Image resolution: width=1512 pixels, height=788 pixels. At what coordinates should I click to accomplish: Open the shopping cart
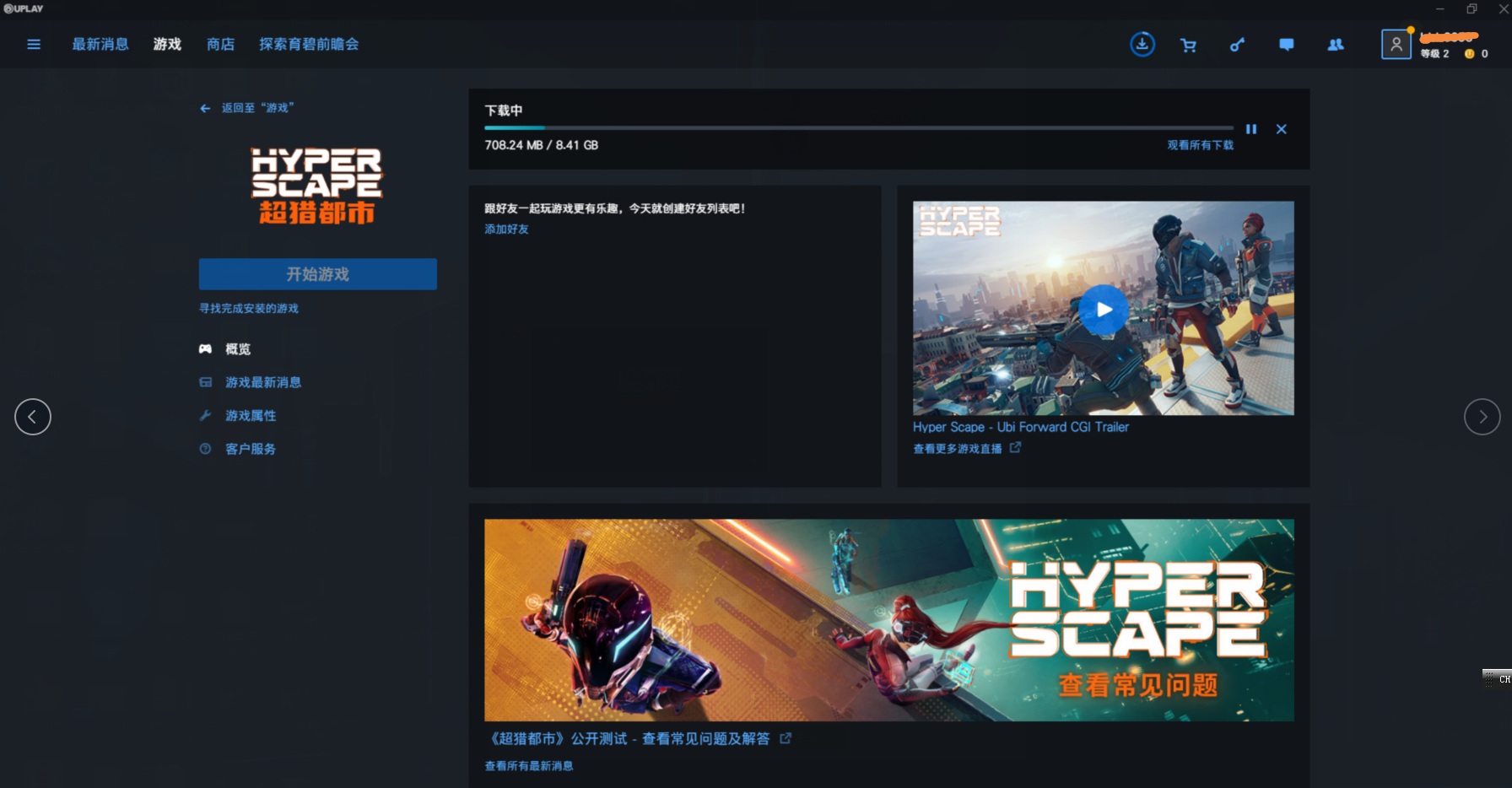point(1189,45)
